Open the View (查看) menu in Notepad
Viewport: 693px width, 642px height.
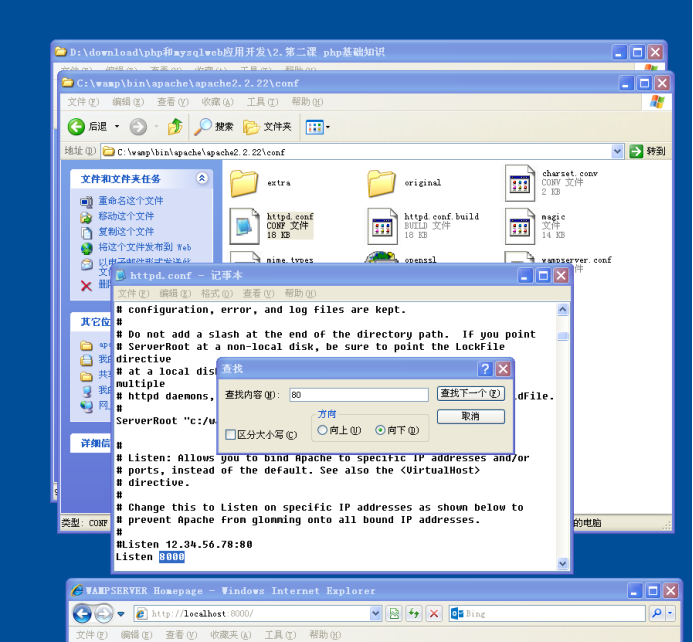[259, 293]
